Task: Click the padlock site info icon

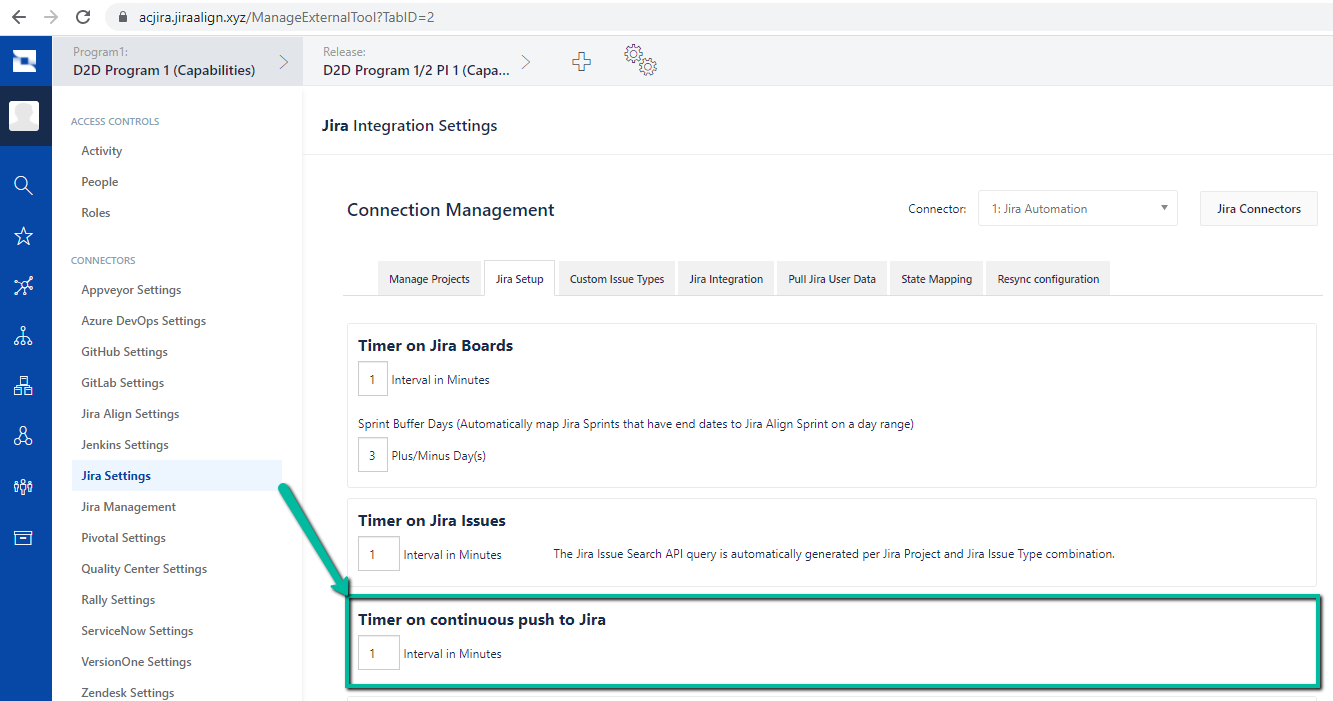Action: [x=124, y=17]
